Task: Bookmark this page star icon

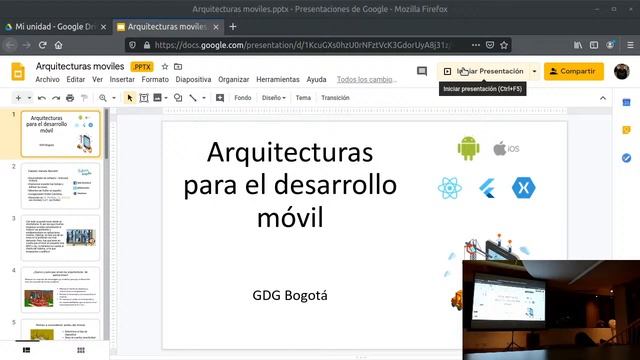Action: click(504, 45)
